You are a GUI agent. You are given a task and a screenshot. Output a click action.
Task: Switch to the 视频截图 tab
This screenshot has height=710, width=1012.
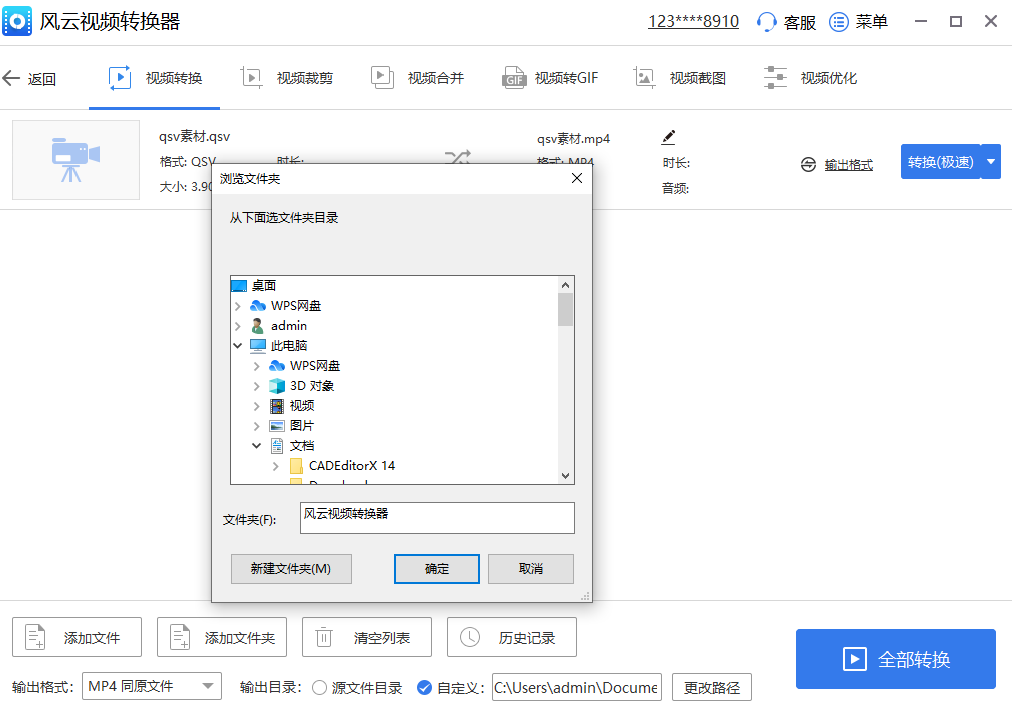point(679,78)
